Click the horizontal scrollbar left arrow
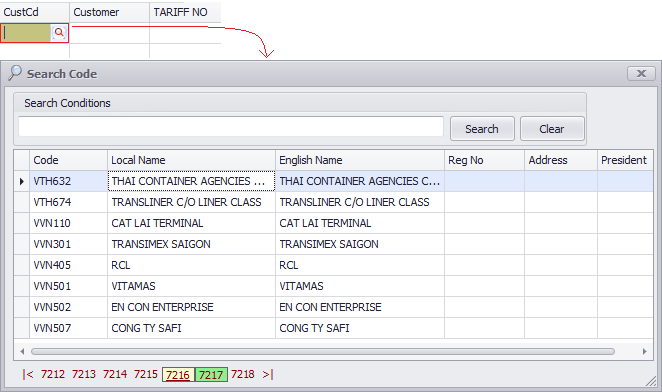662x392 pixels. coord(22,351)
